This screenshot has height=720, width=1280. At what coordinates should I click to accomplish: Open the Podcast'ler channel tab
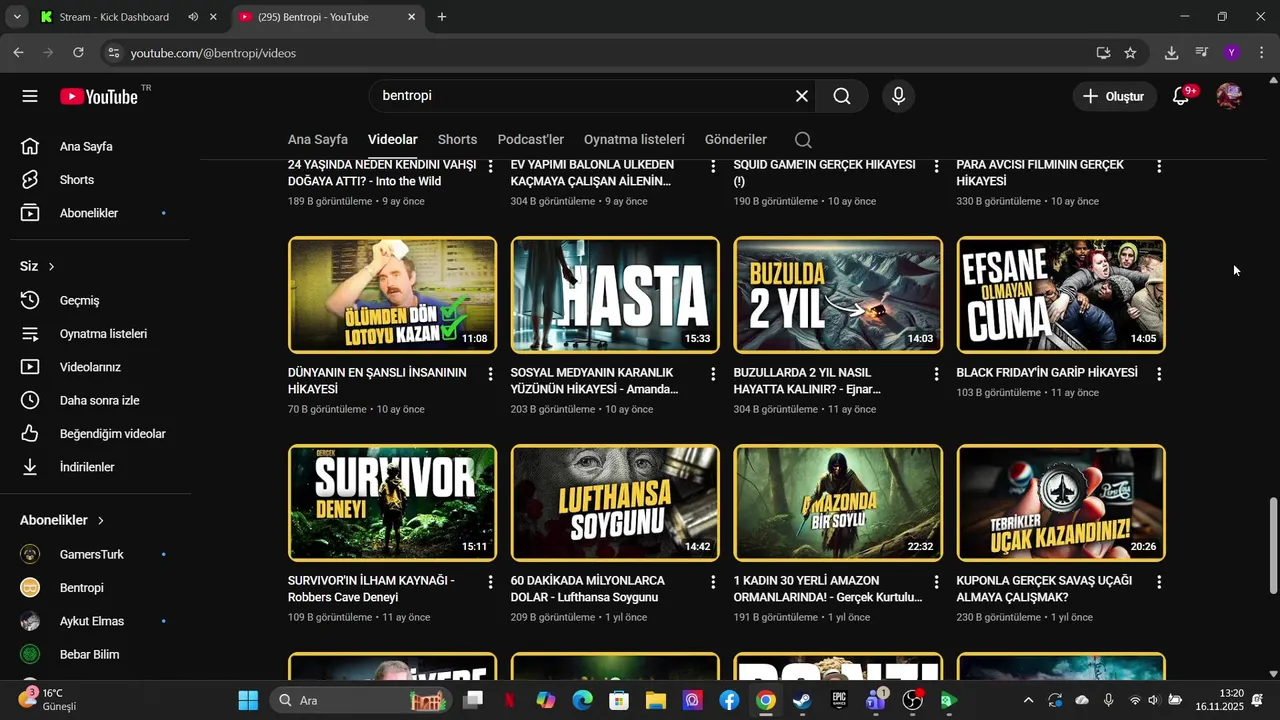click(x=531, y=140)
